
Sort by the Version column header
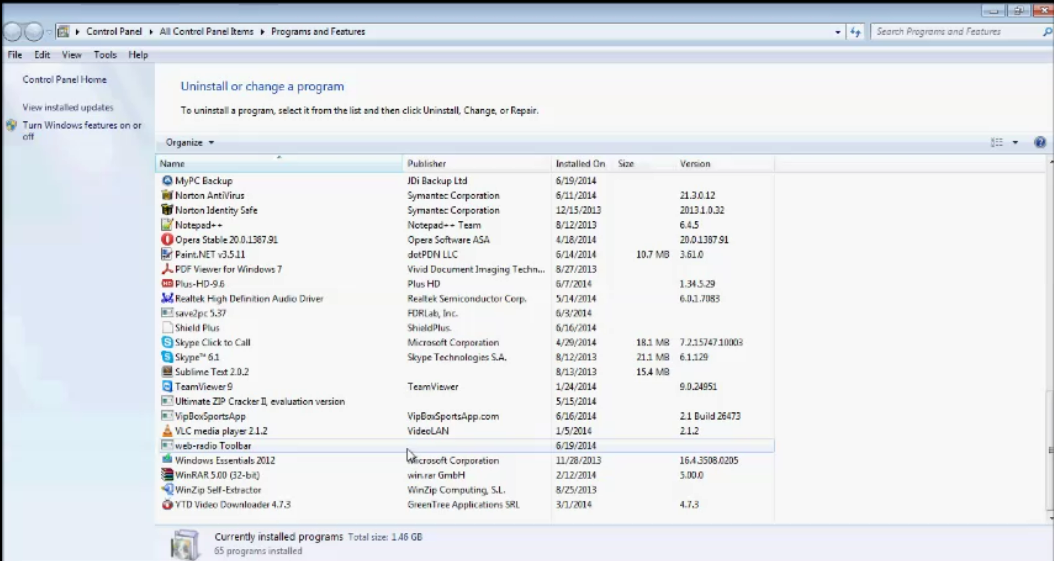click(x=725, y=163)
